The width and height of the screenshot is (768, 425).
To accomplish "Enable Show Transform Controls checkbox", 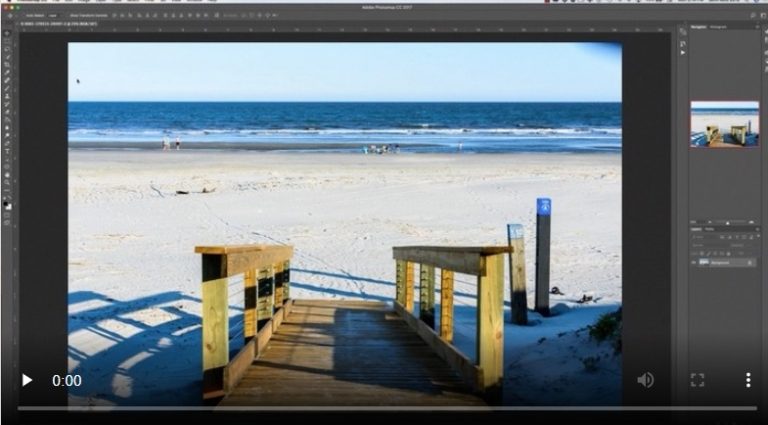I will pyautogui.click(x=69, y=16).
